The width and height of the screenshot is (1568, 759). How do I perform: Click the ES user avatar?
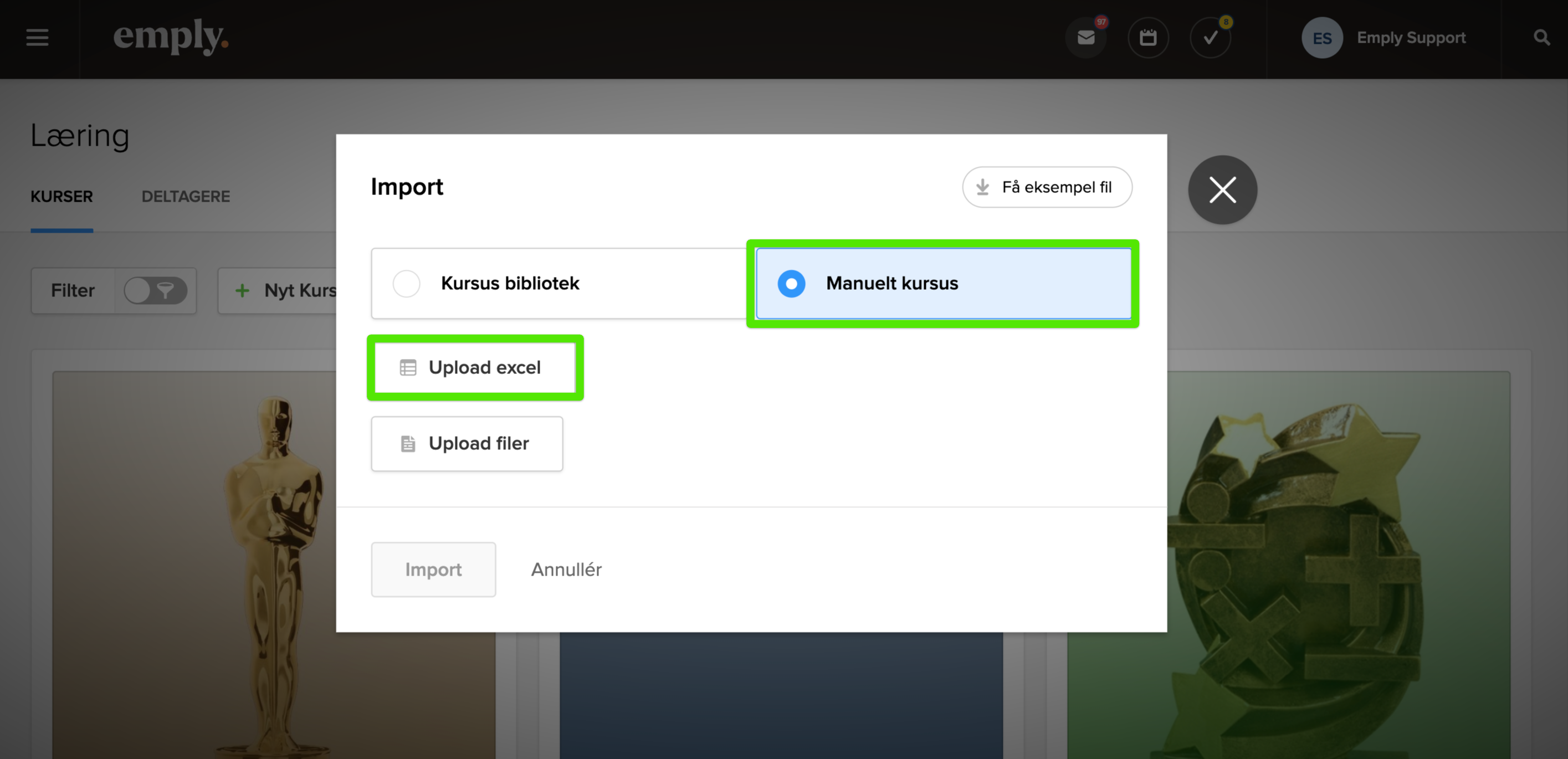point(1321,38)
